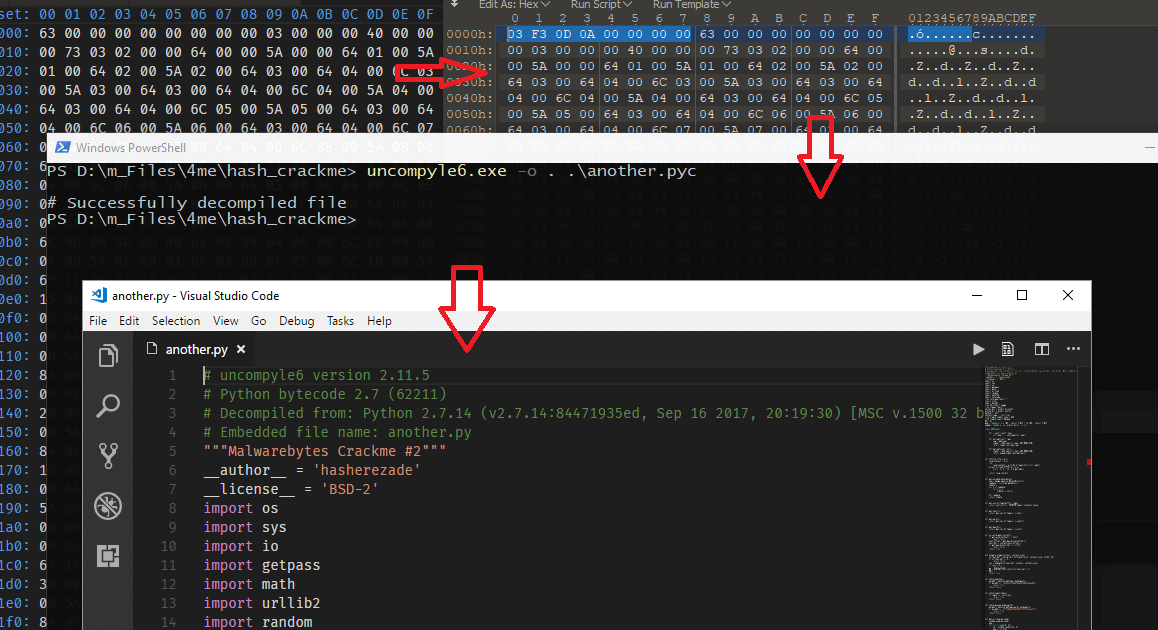
Task: Click the '# Successfully decompiled file' line
Action: point(196,202)
